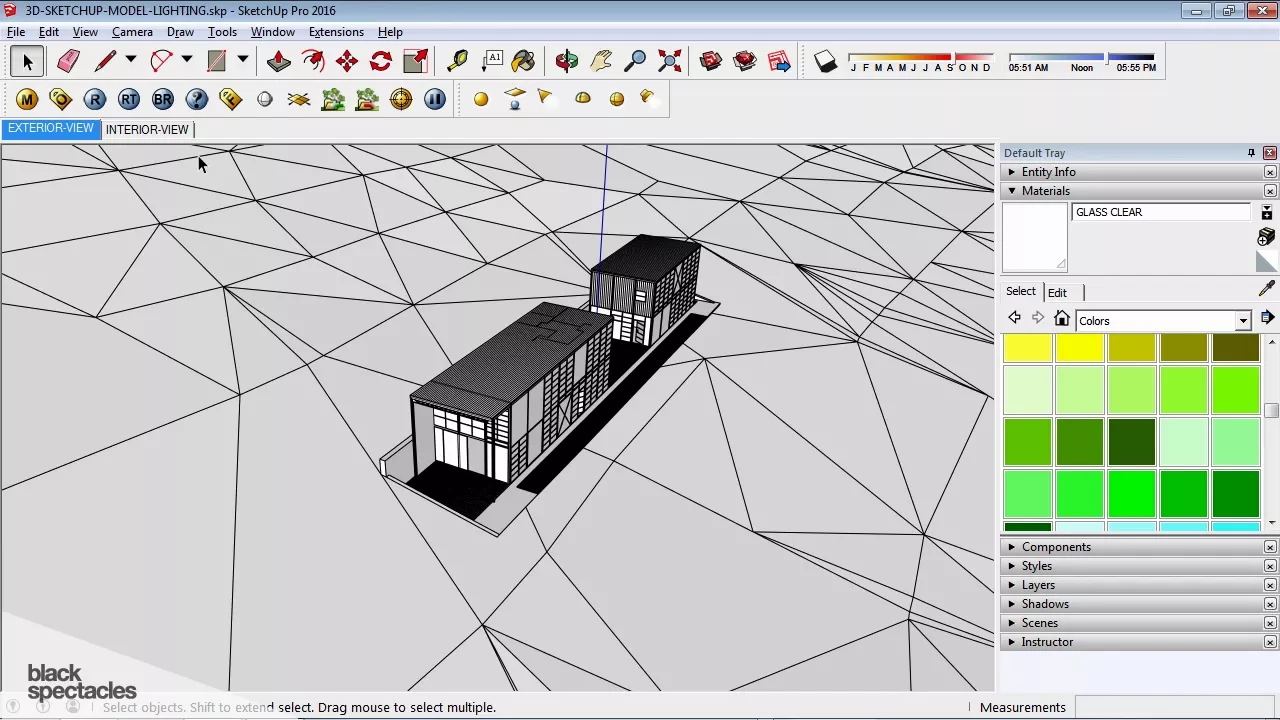
Task: Open the Extension Warehouse icon
Action: 779,62
